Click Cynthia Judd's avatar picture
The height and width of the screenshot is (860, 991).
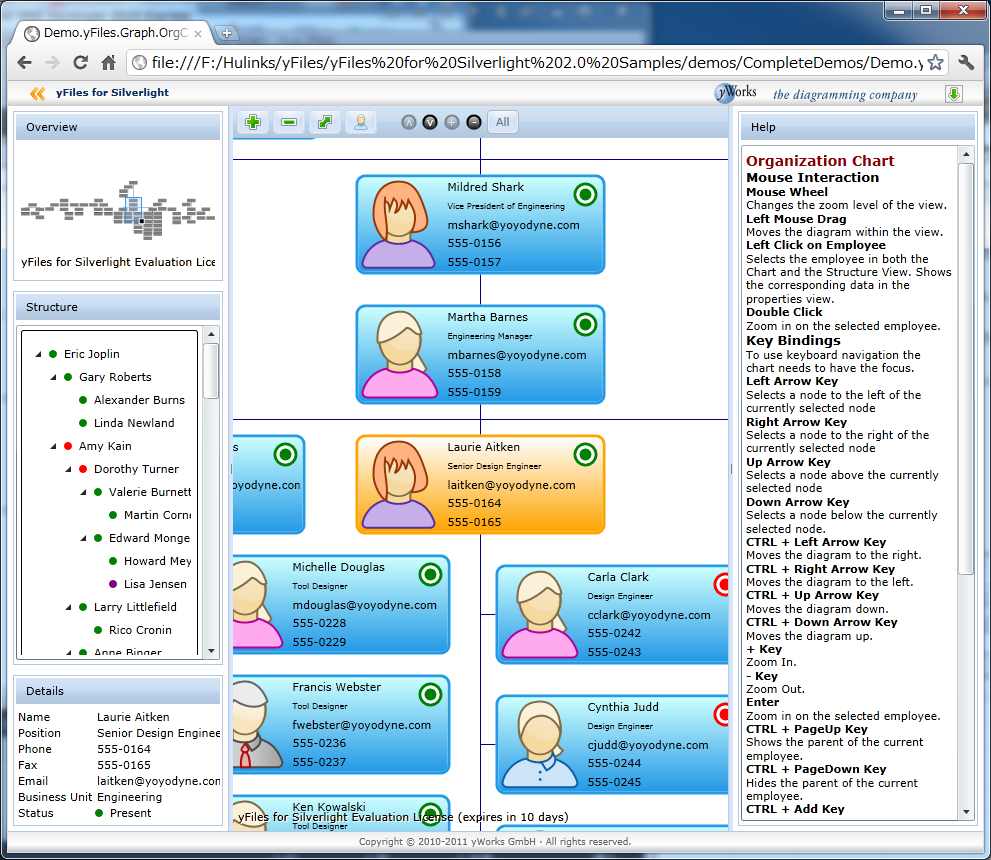pyautogui.click(x=540, y=744)
